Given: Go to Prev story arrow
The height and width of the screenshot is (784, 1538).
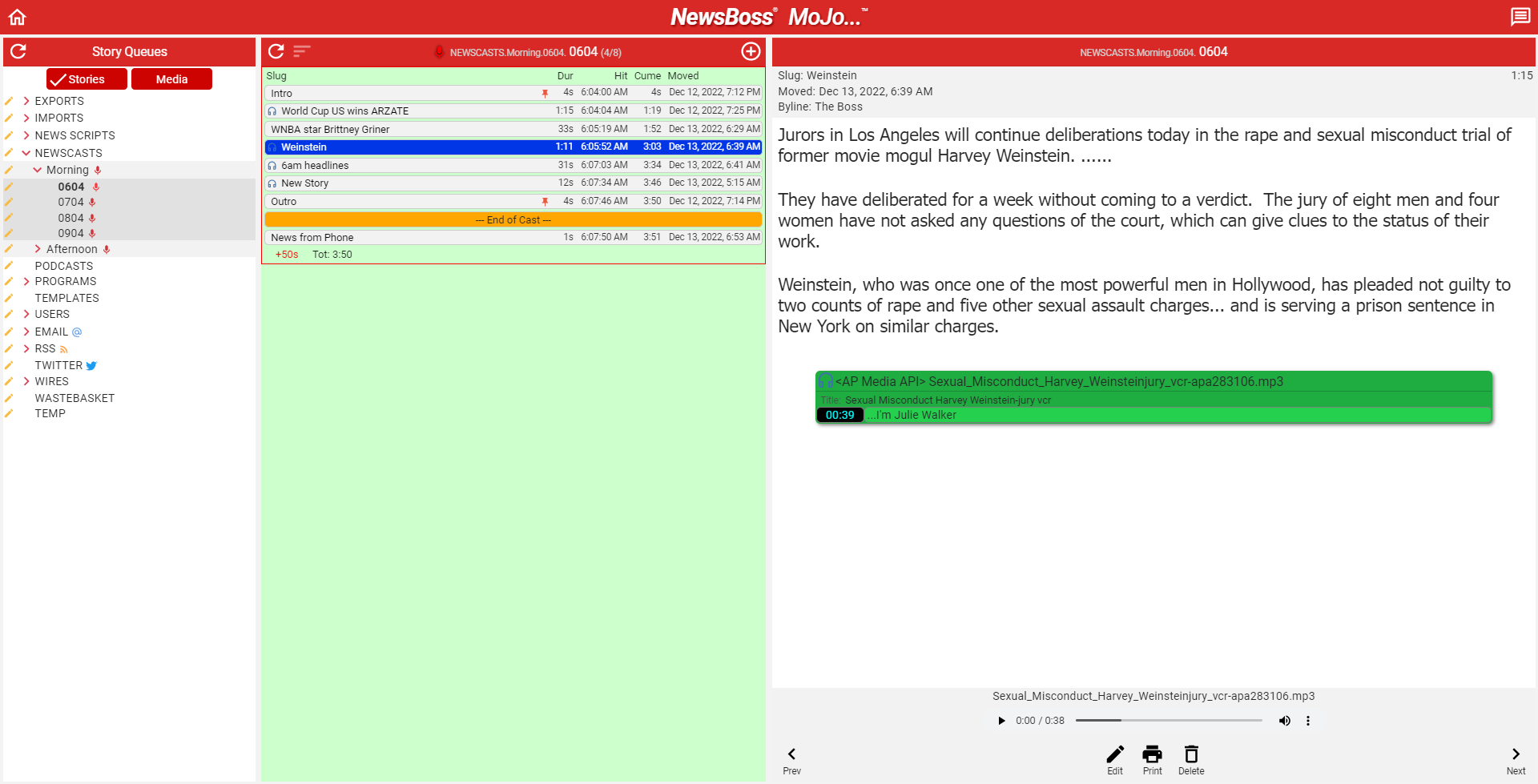Looking at the screenshot, I should tap(791, 754).
